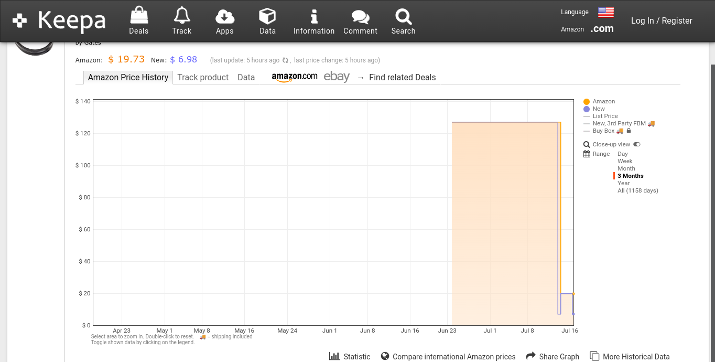
Task: Switch to the Data tab below price
Action: 246,77
